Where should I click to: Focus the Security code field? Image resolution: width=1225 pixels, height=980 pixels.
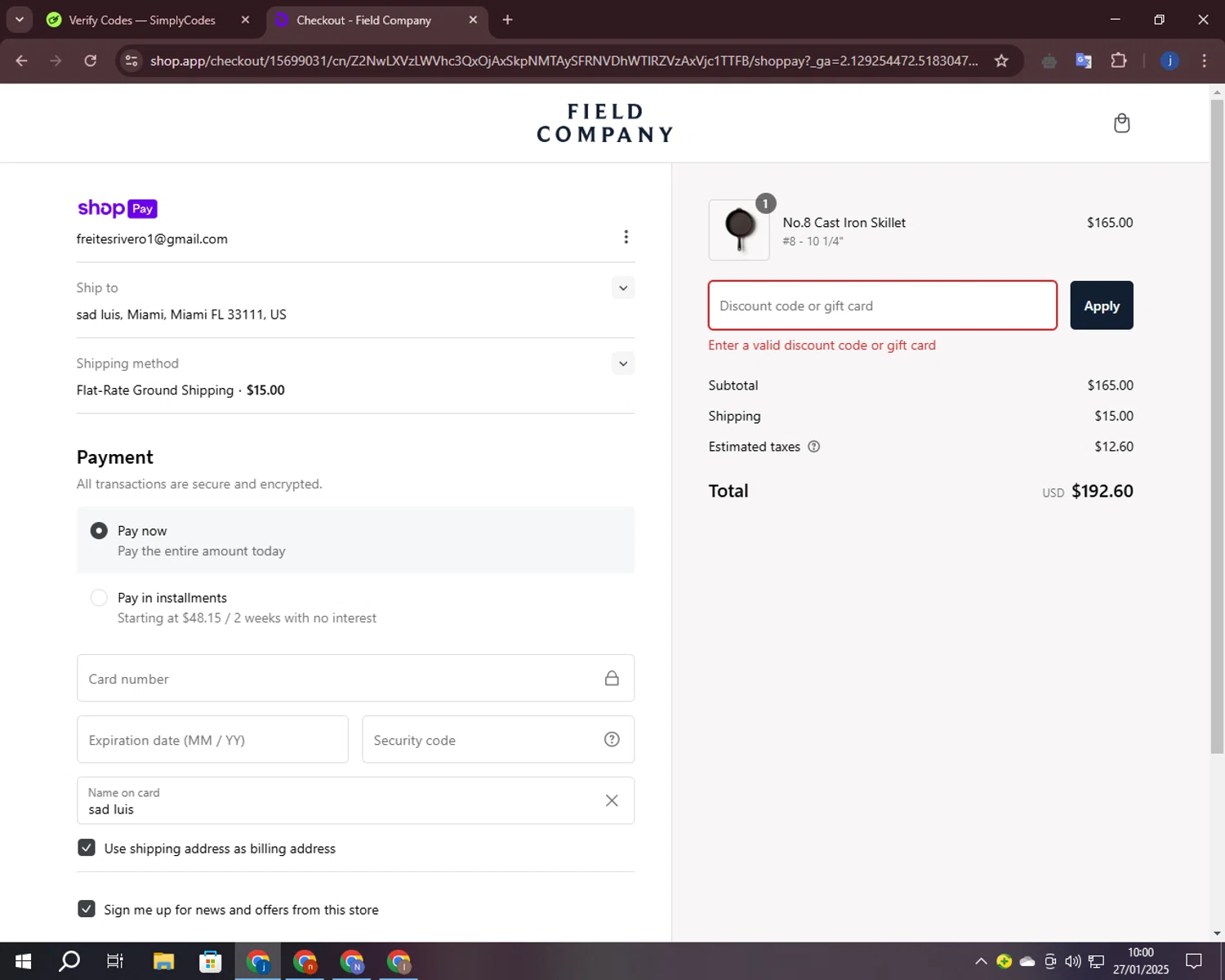pyautogui.click(x=498, y=740)
